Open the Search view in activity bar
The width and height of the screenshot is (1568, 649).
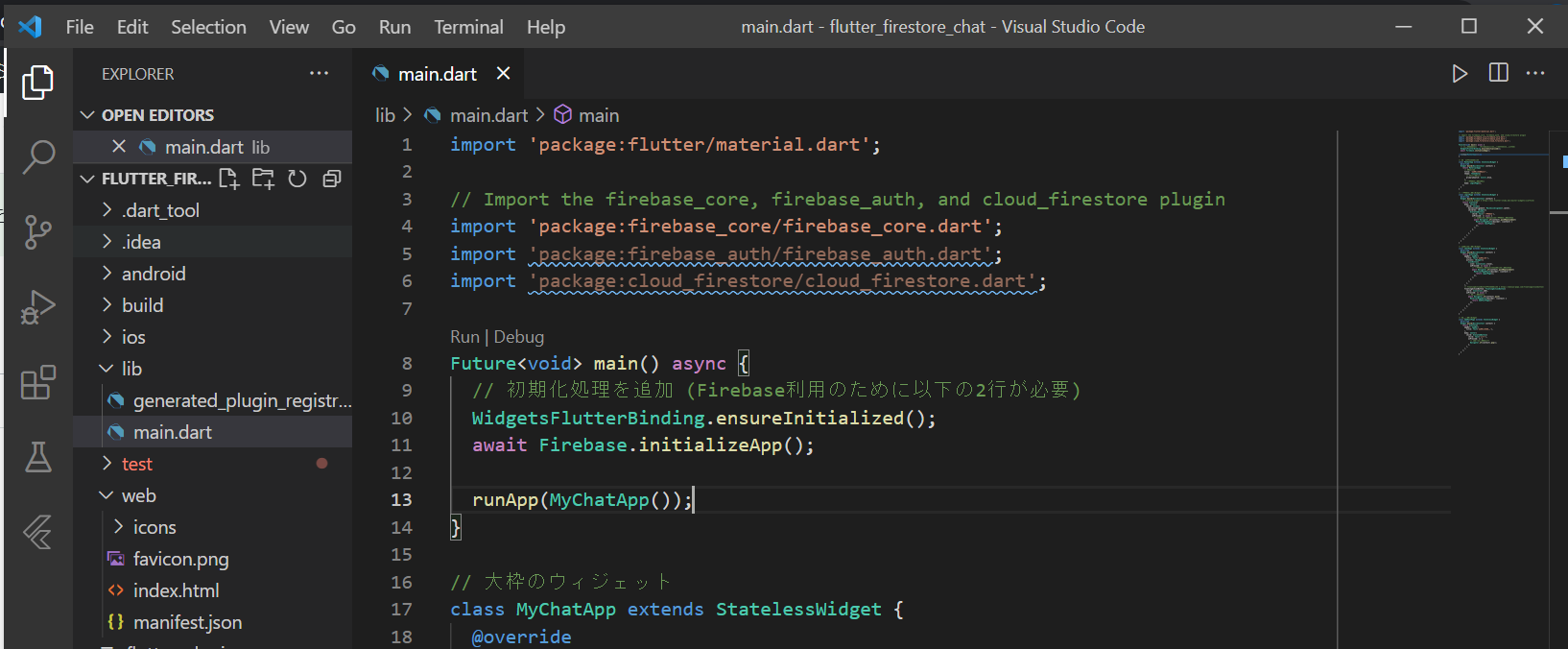coord(37,156)
